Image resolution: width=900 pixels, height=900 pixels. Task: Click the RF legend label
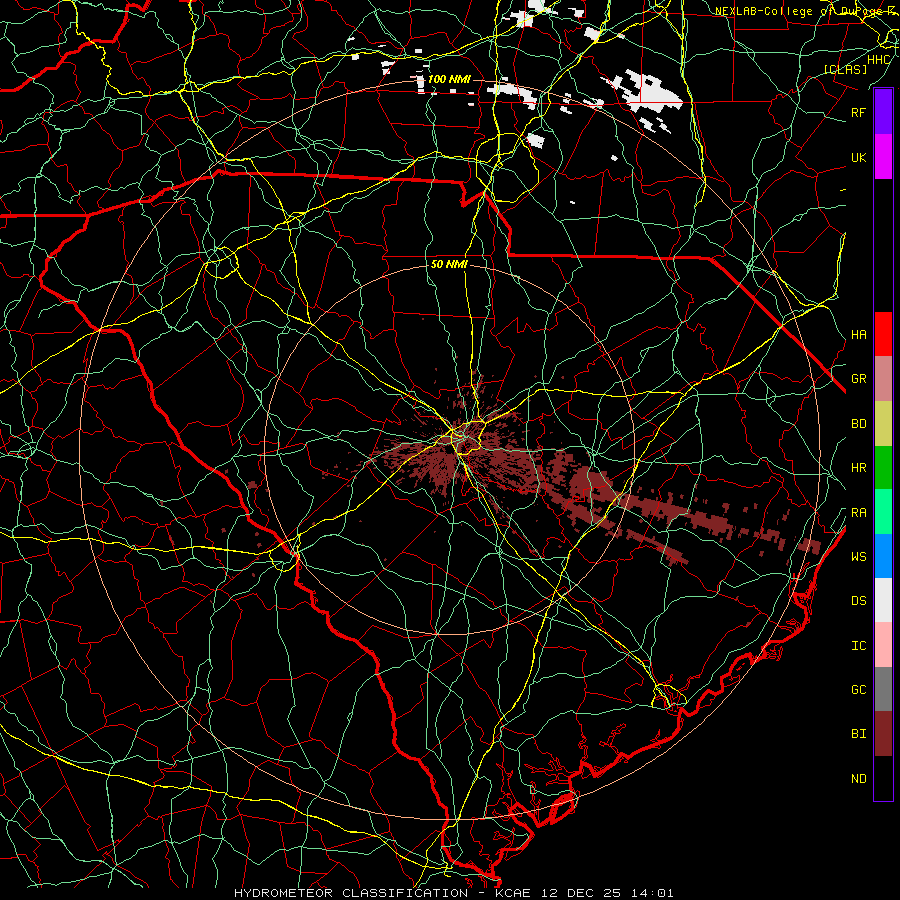(x=859, y=112)
